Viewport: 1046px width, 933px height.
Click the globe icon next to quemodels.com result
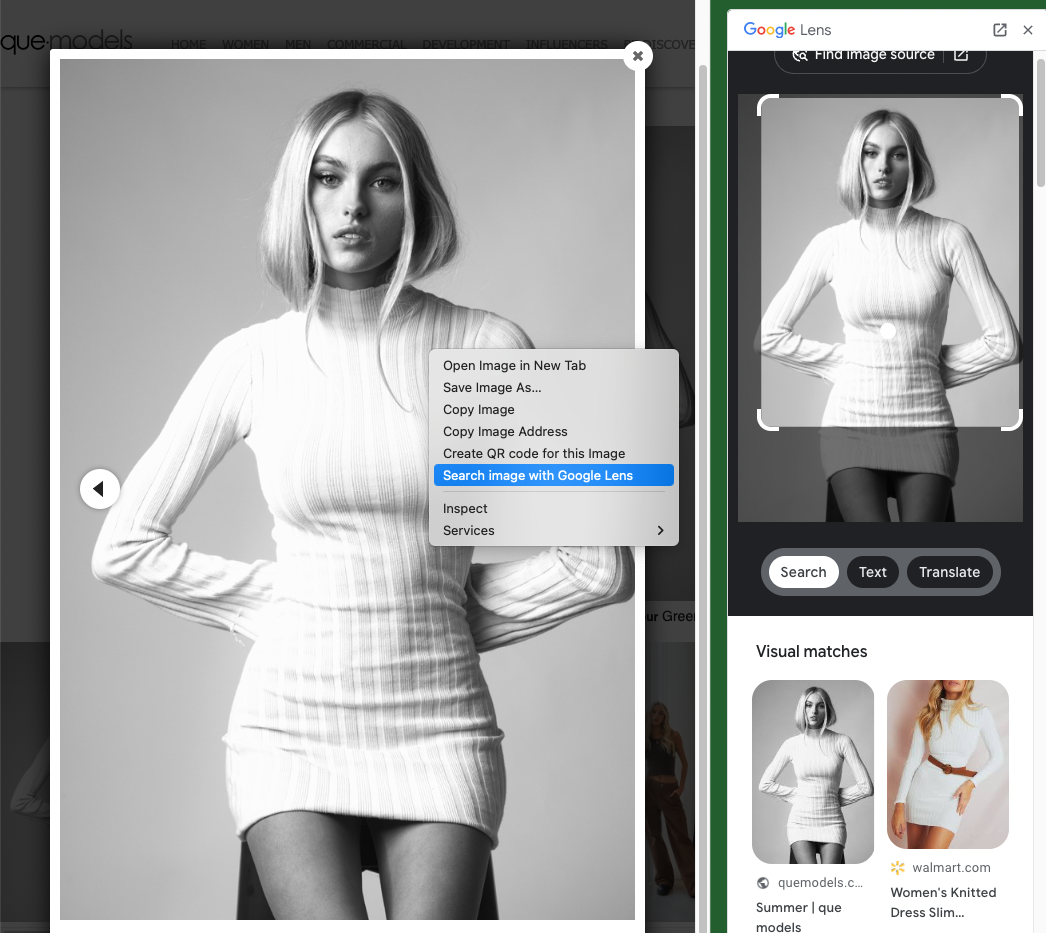[x=763, y=882]
